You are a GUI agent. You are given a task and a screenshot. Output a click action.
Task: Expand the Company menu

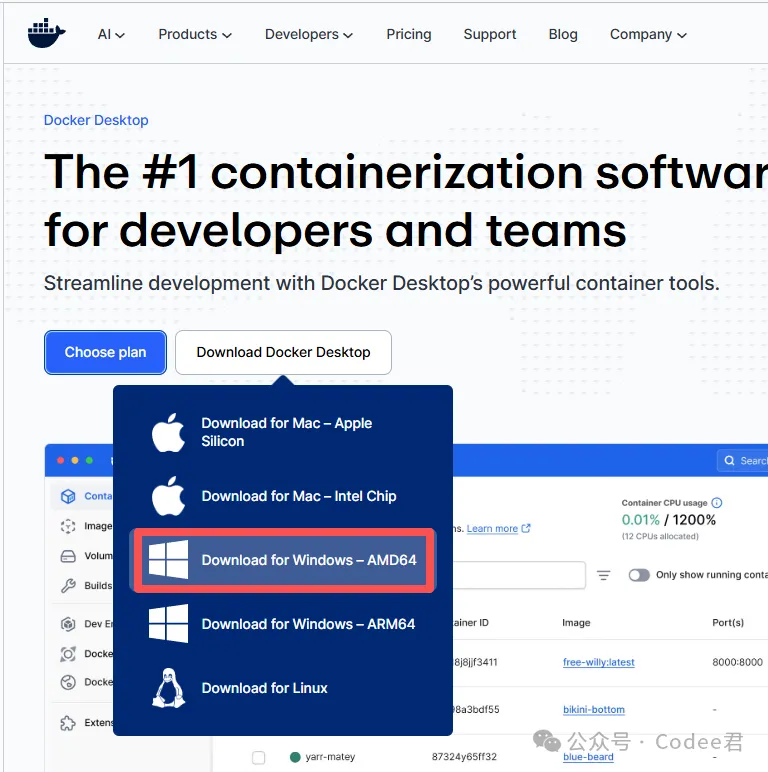click(x=648, y=34)
